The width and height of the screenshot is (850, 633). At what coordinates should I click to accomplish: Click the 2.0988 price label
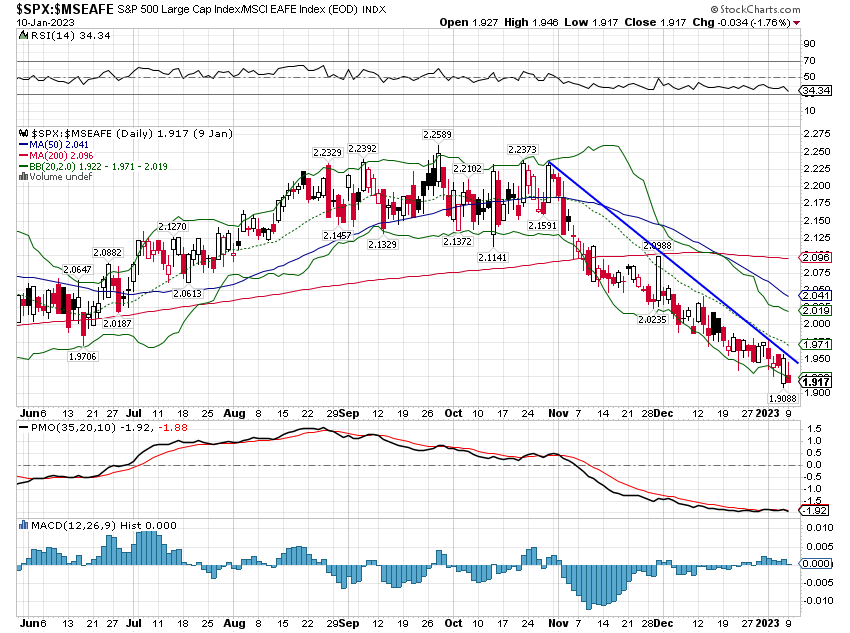[x=657, y=246]
